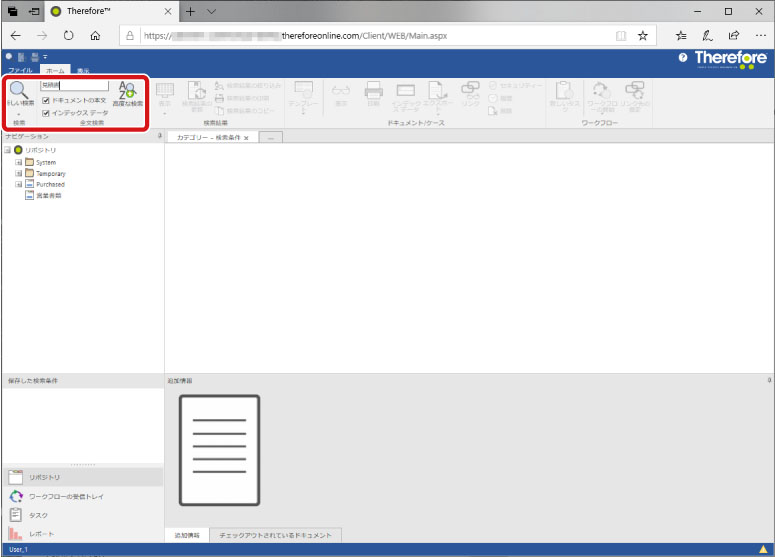Uncheck ドキュメントの本文 checkbox
775x557 pixels.
pyautogui.click(x=45, y=100)
